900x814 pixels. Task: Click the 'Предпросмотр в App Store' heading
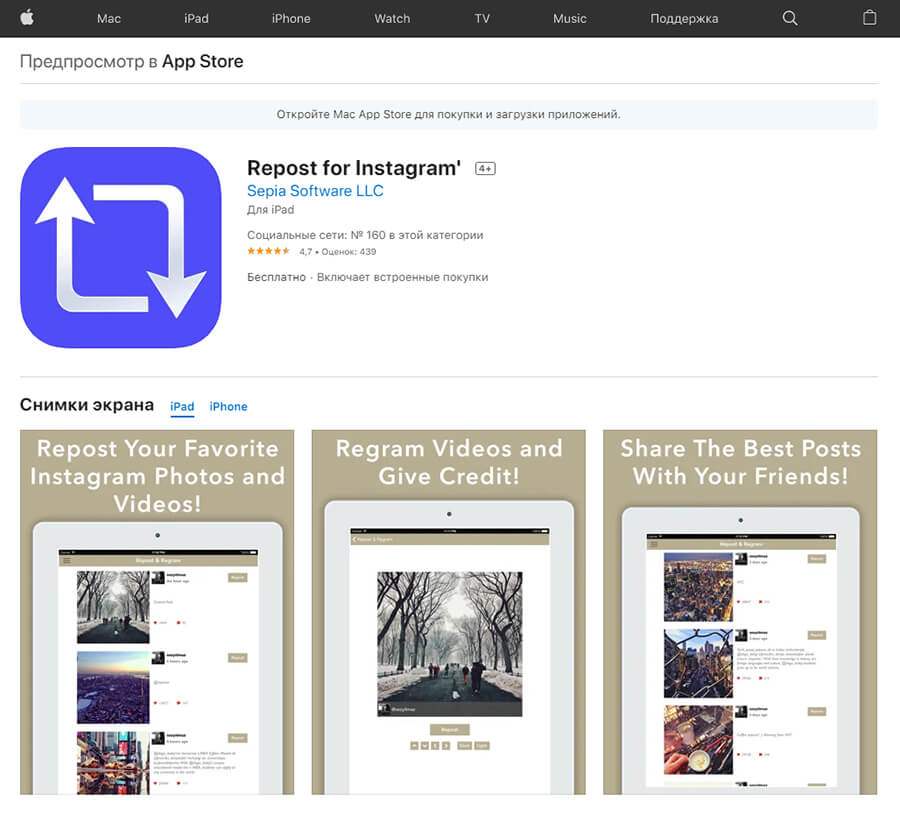pos(131,61)
